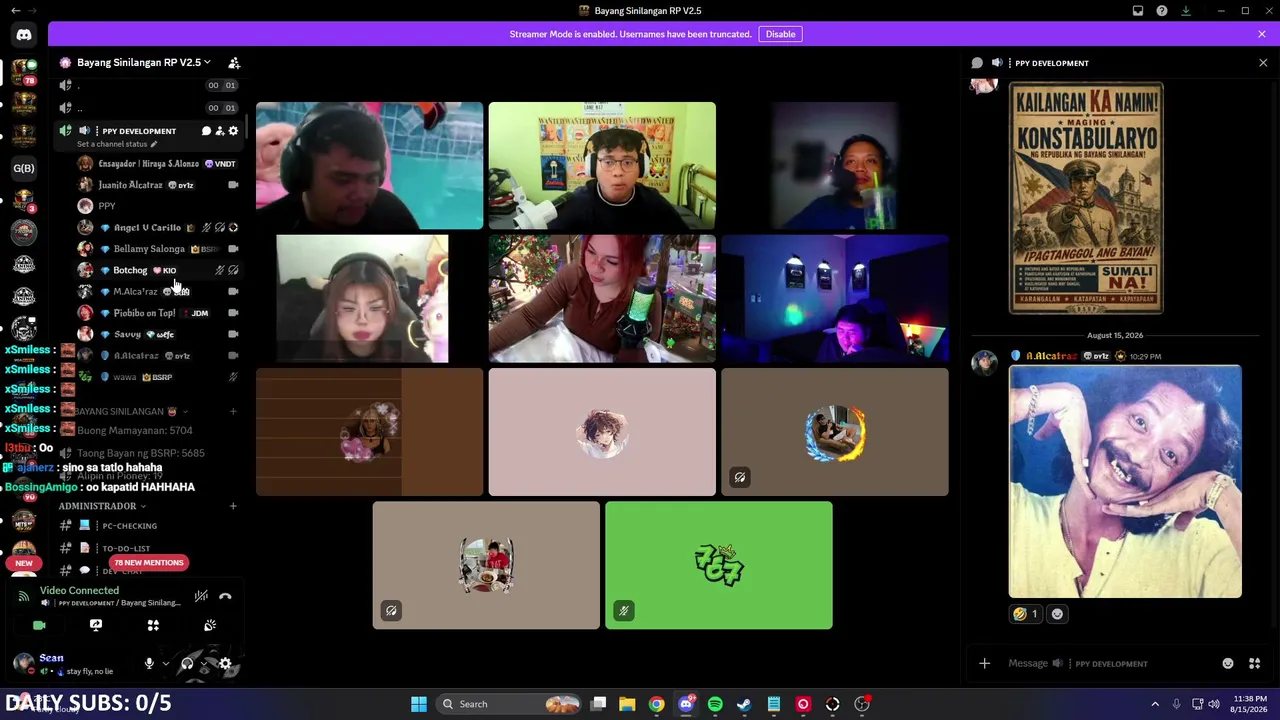The image size is (1280, 720).
Task: Open apps launcher beside the emoji button
Action: tap(1254, 664)
